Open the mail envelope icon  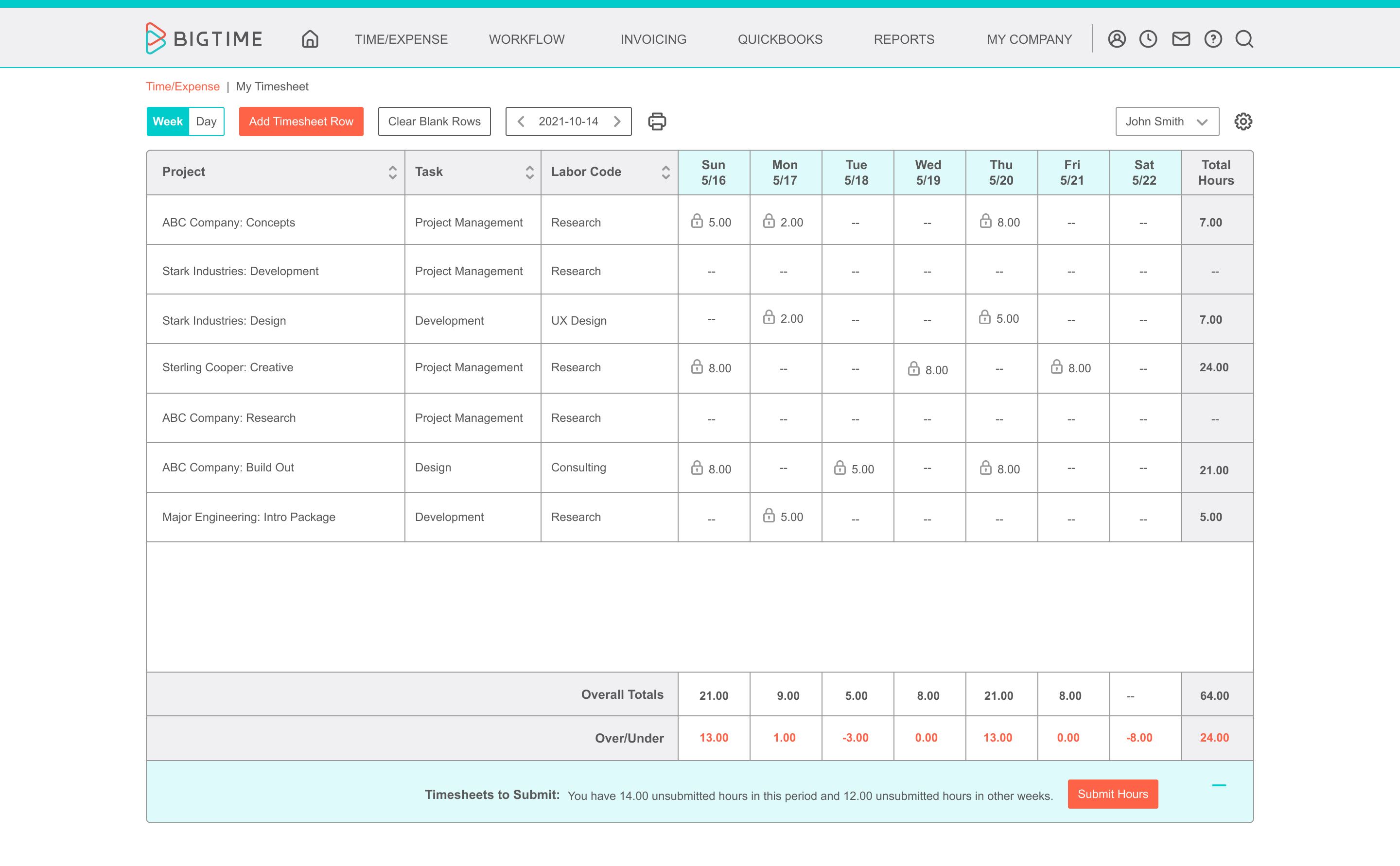tap(1181, 39)
